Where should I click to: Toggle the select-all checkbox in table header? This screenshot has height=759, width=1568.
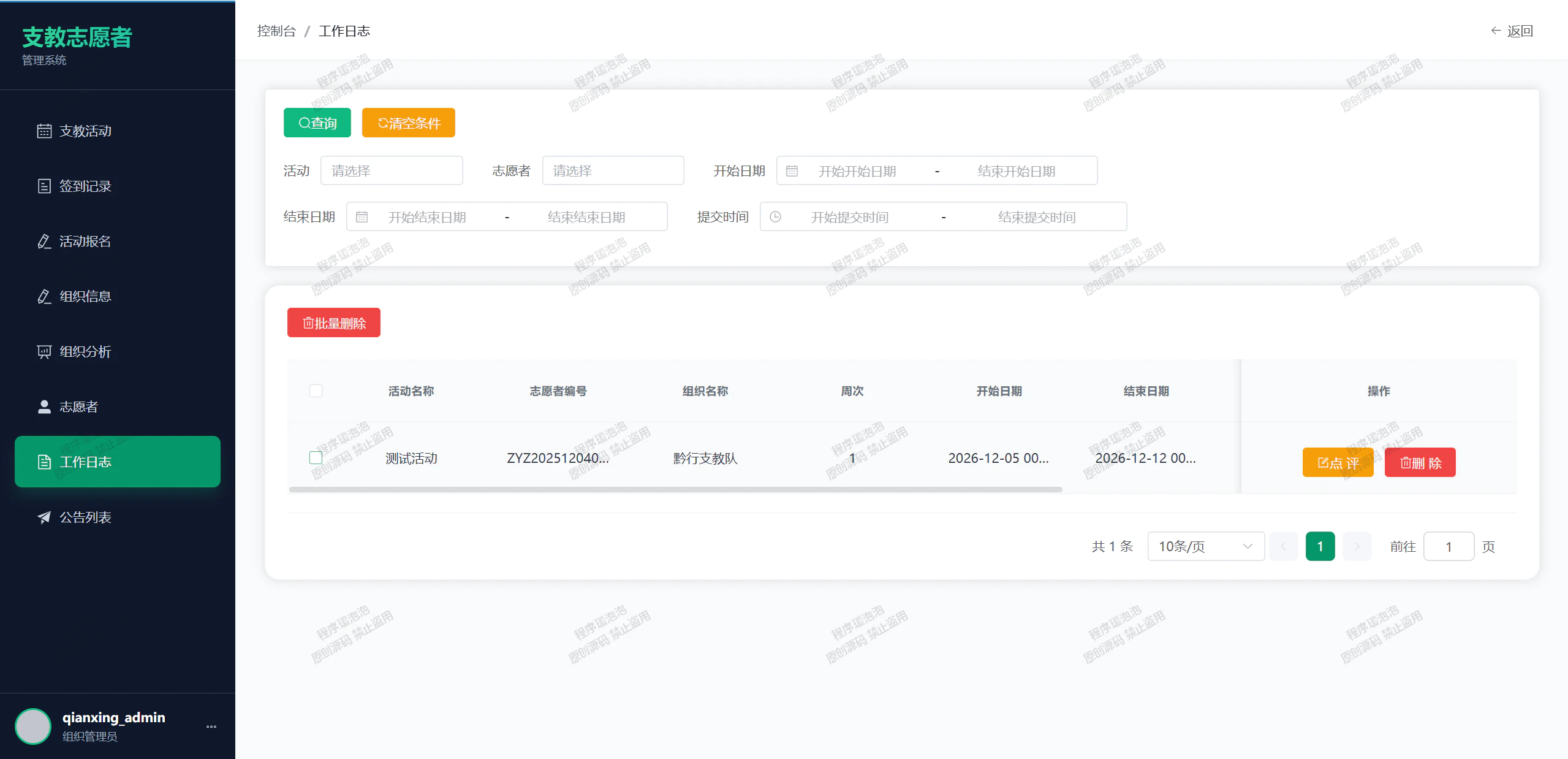click(x=316, y=391)
